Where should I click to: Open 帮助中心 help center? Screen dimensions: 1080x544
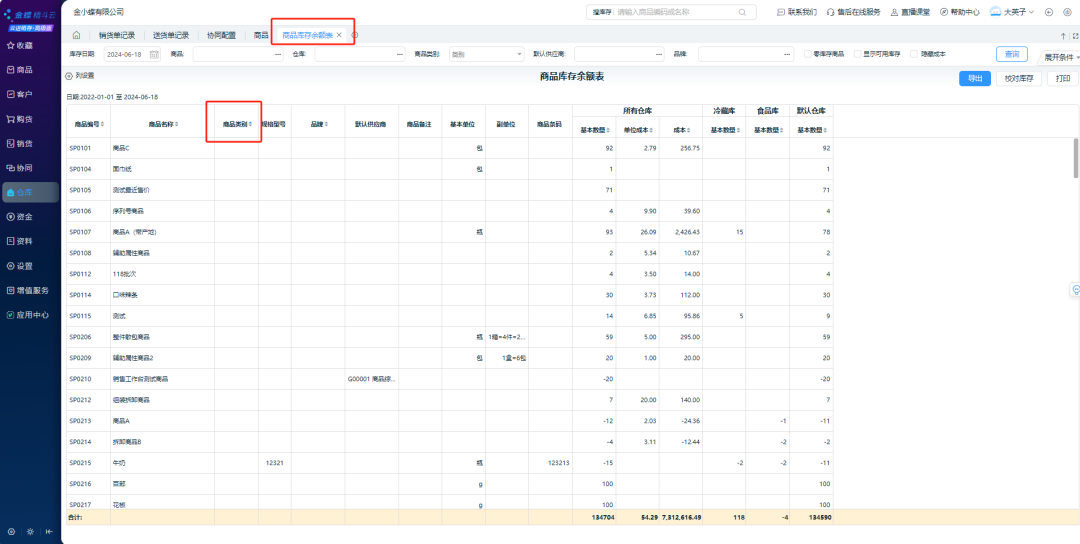click(x=961, y=12)
